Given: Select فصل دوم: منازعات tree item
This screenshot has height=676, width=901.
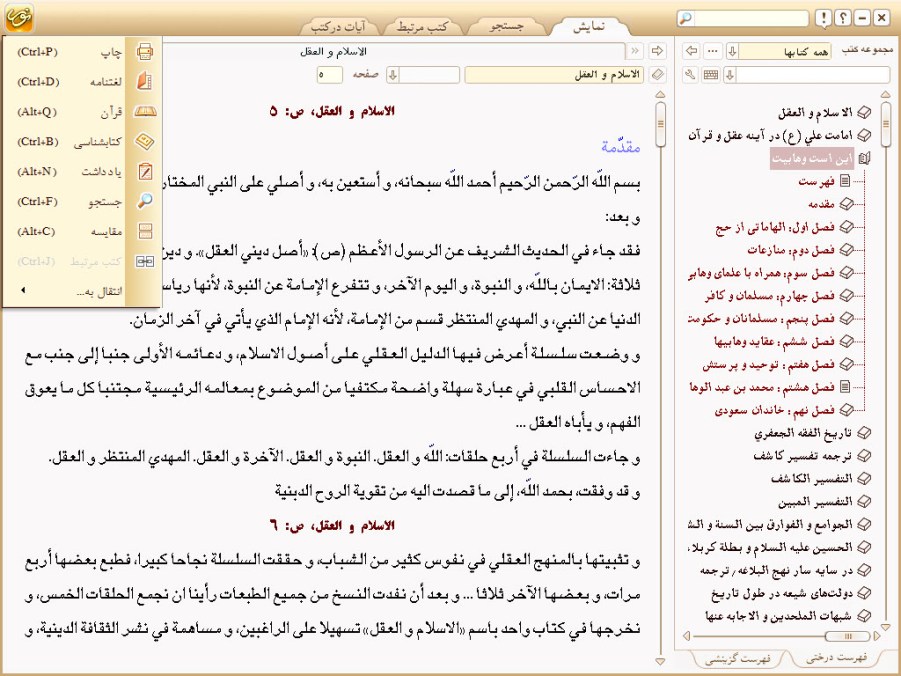Looking at the screenshot, I should pos(791,250).
